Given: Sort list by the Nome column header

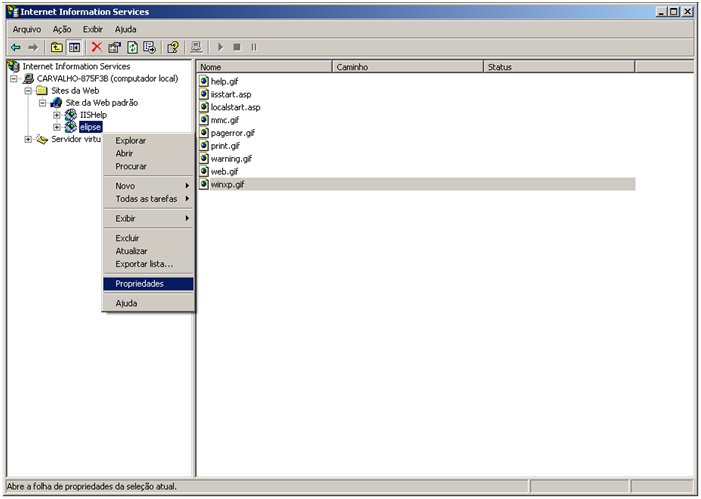Looking at the screenshot, I should 264,67.
